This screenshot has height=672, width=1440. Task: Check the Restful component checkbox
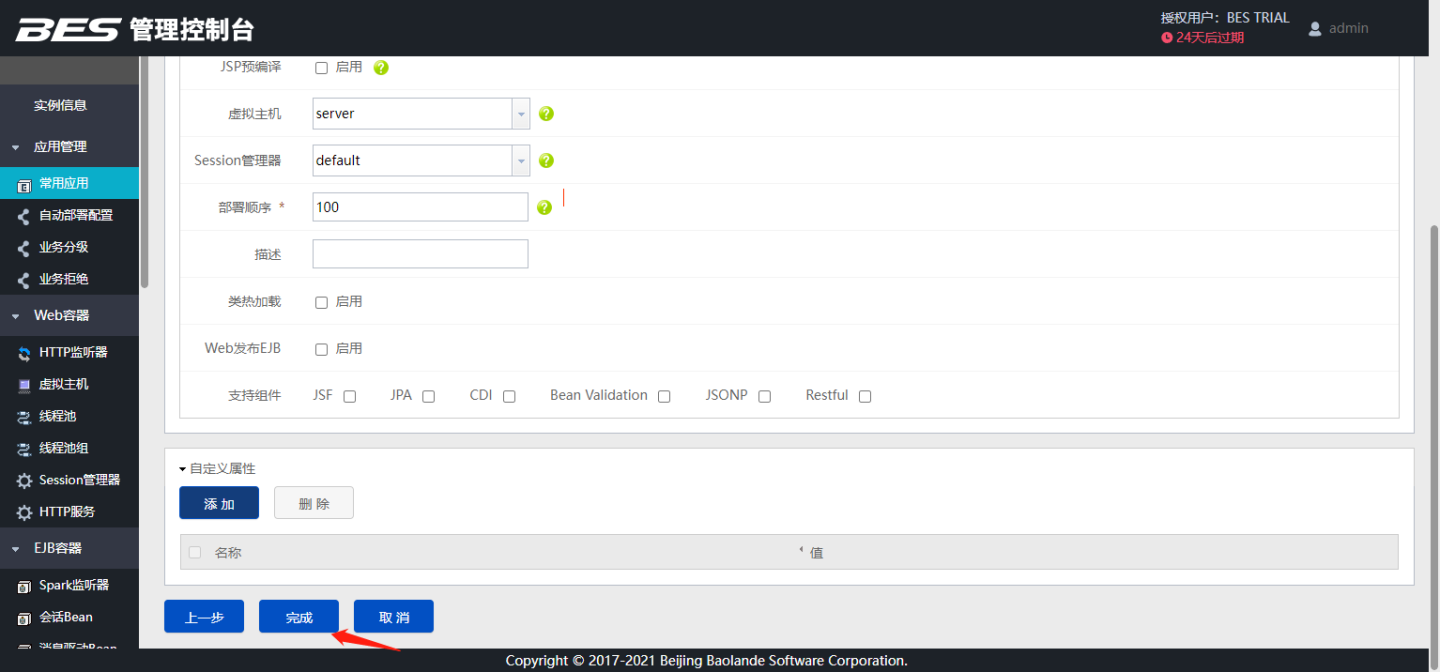coord(865,396)
